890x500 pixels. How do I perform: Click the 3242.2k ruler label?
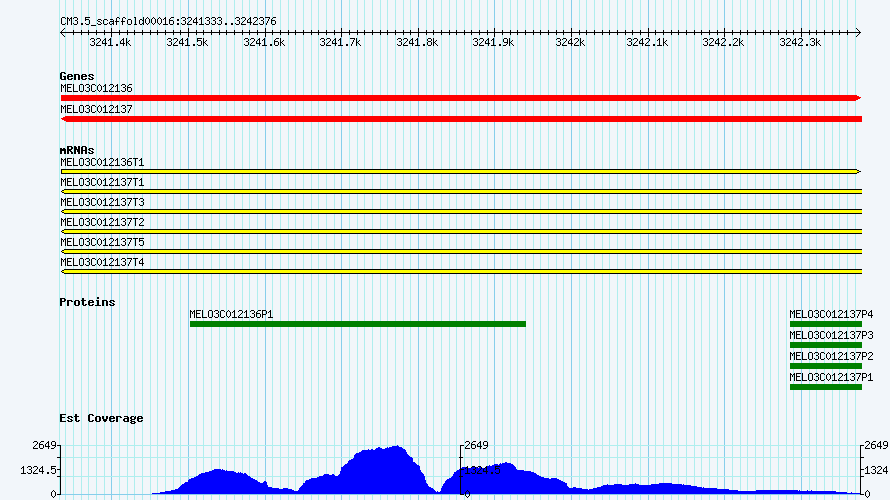723,43
